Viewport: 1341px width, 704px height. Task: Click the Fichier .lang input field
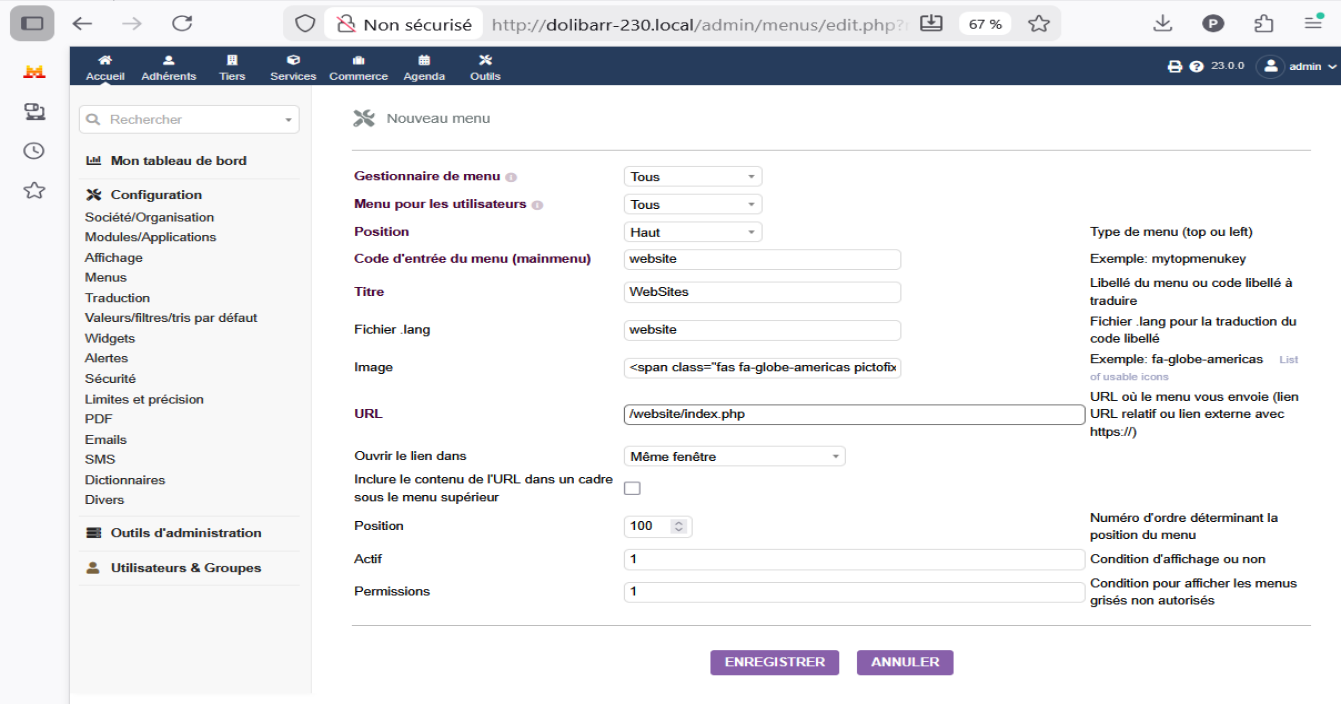point(762,330)
